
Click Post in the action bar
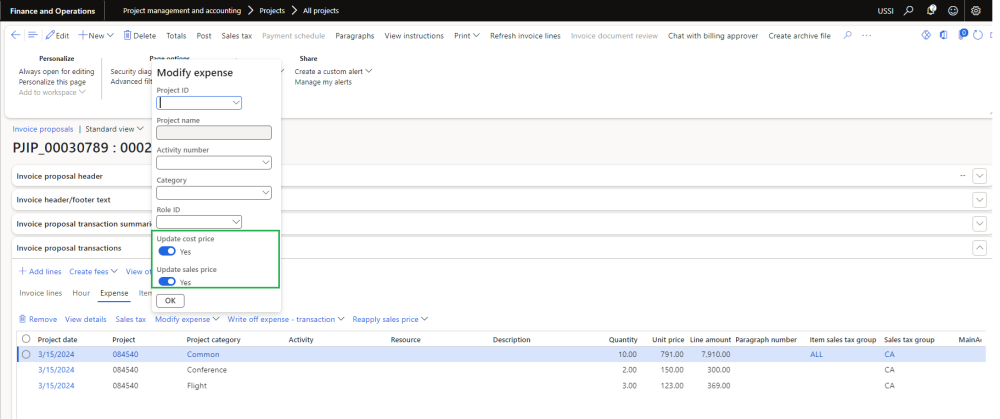click(x=204, y=36)
